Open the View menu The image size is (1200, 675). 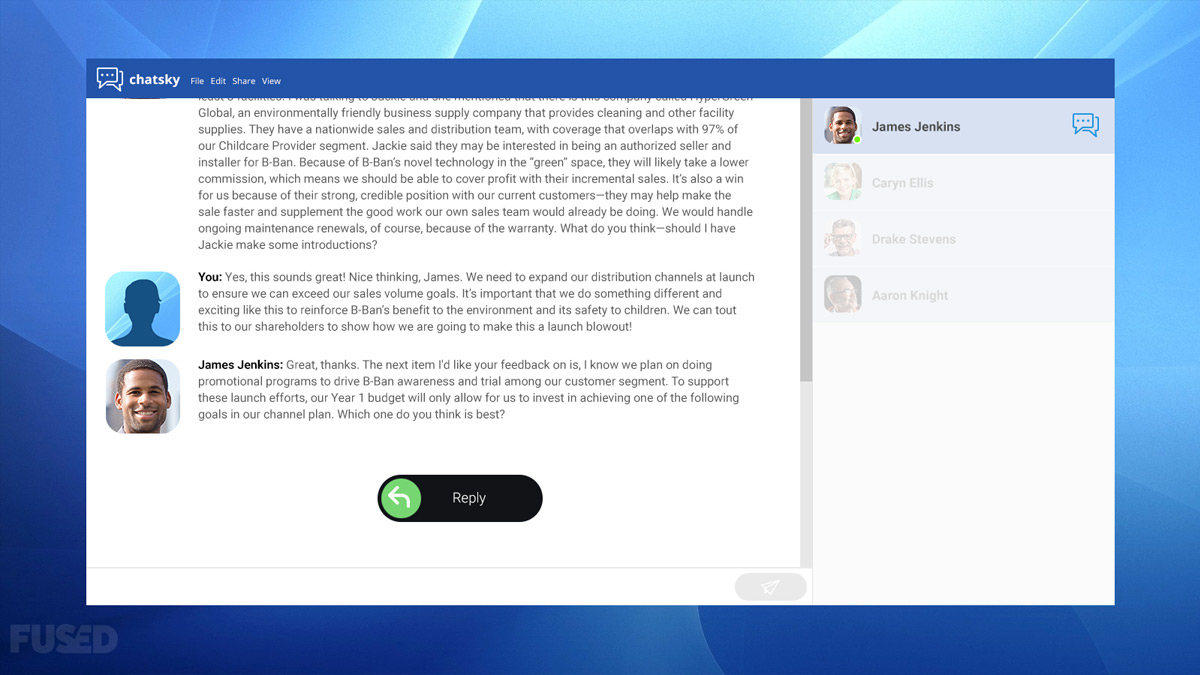pyautogui.click(x=272, y=81)
